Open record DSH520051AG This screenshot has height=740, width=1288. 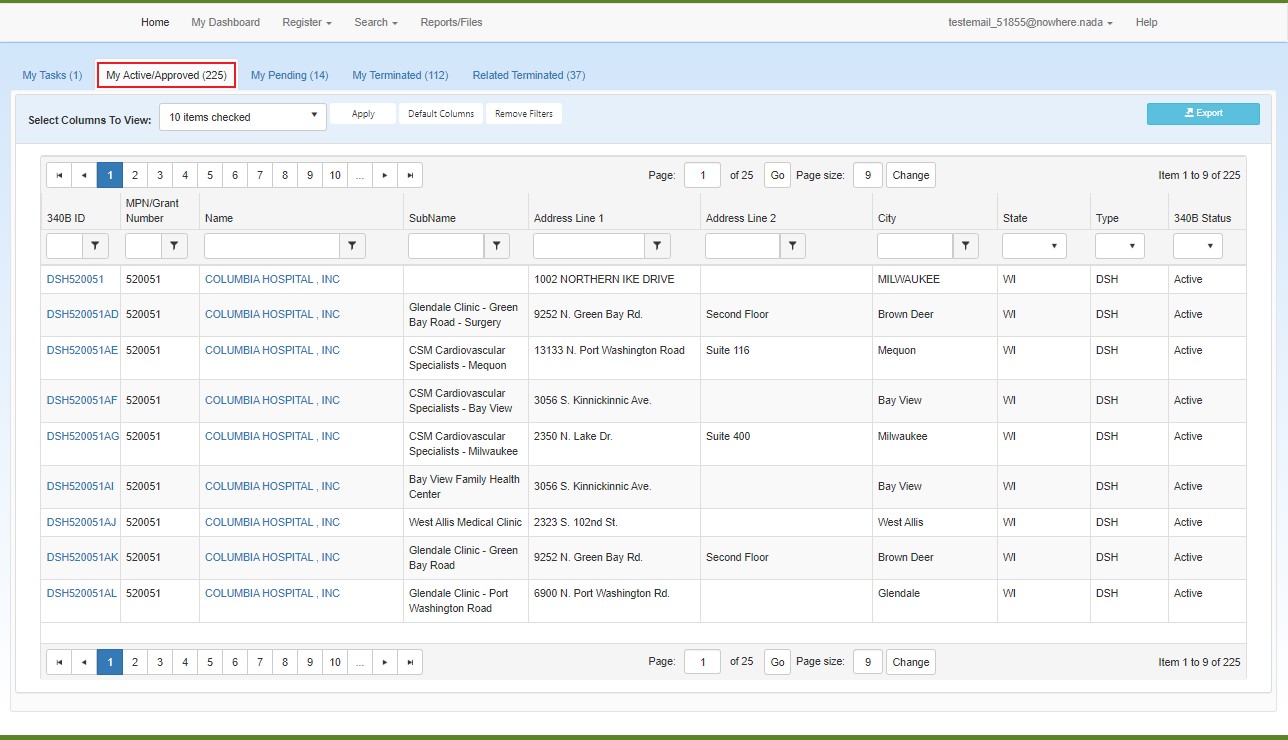point(83,436)
